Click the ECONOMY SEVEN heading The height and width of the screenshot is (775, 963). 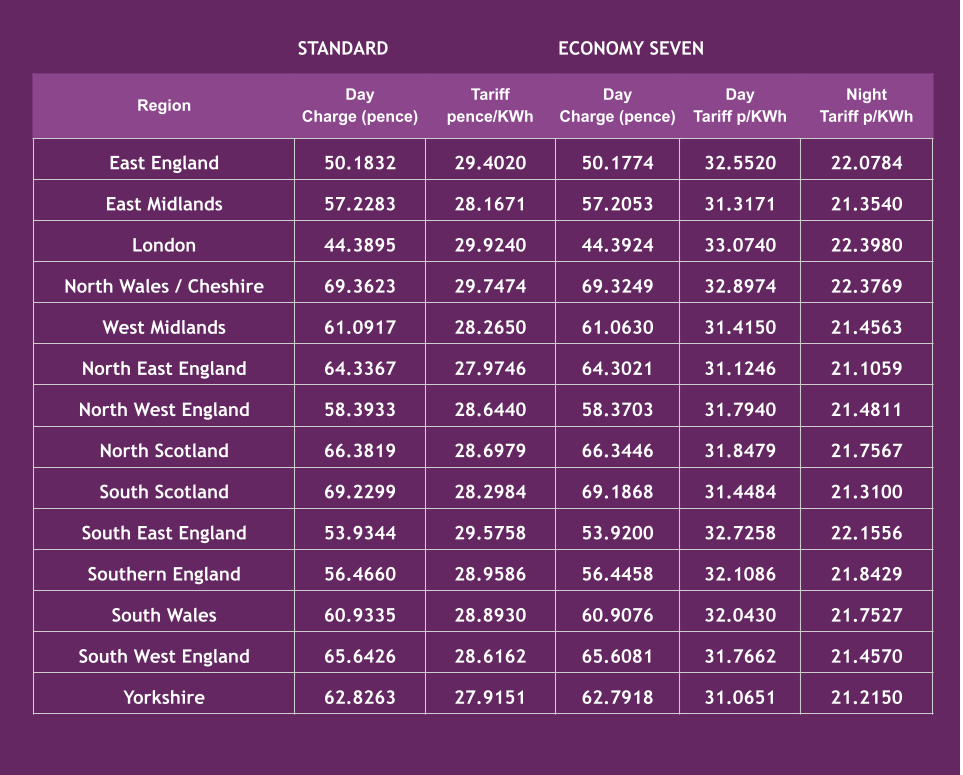pos(630,48)
